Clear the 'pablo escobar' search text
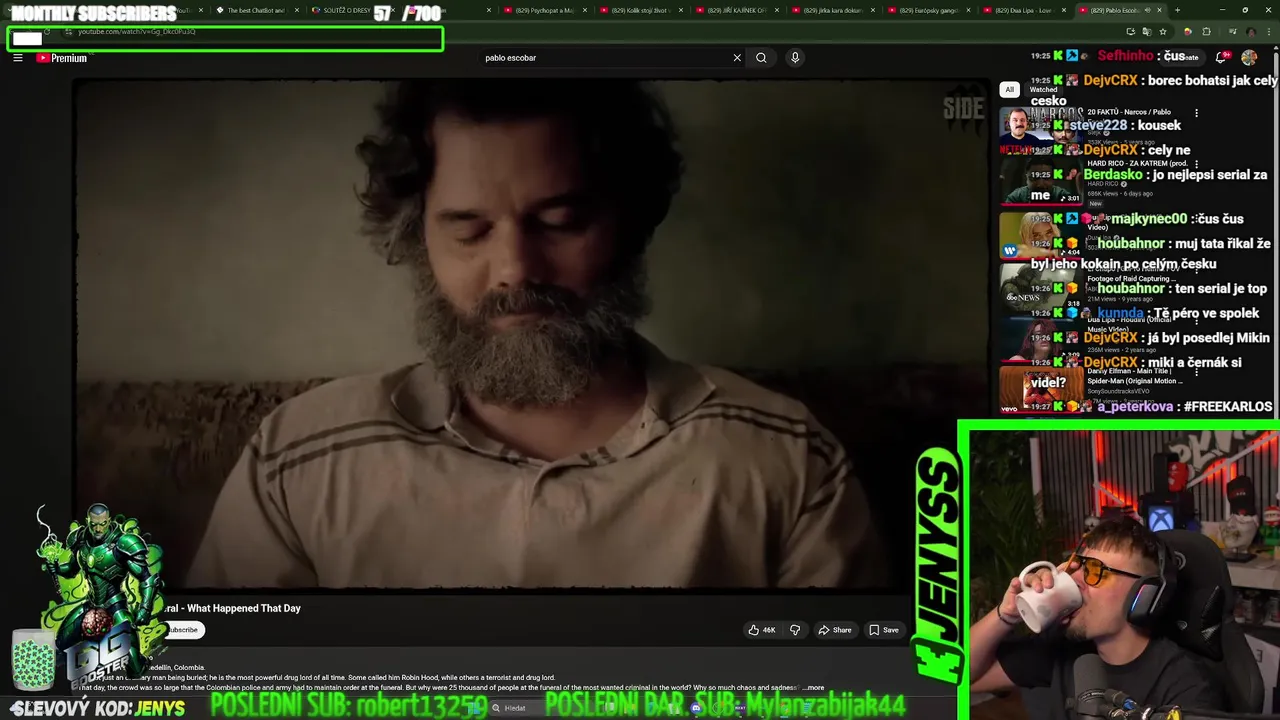This screenshot has height=720, width=1280. [x=737, y=58]
